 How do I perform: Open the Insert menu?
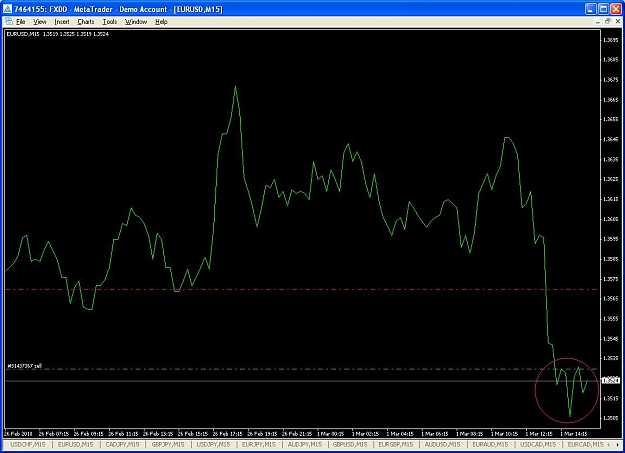tap(62, 22)
